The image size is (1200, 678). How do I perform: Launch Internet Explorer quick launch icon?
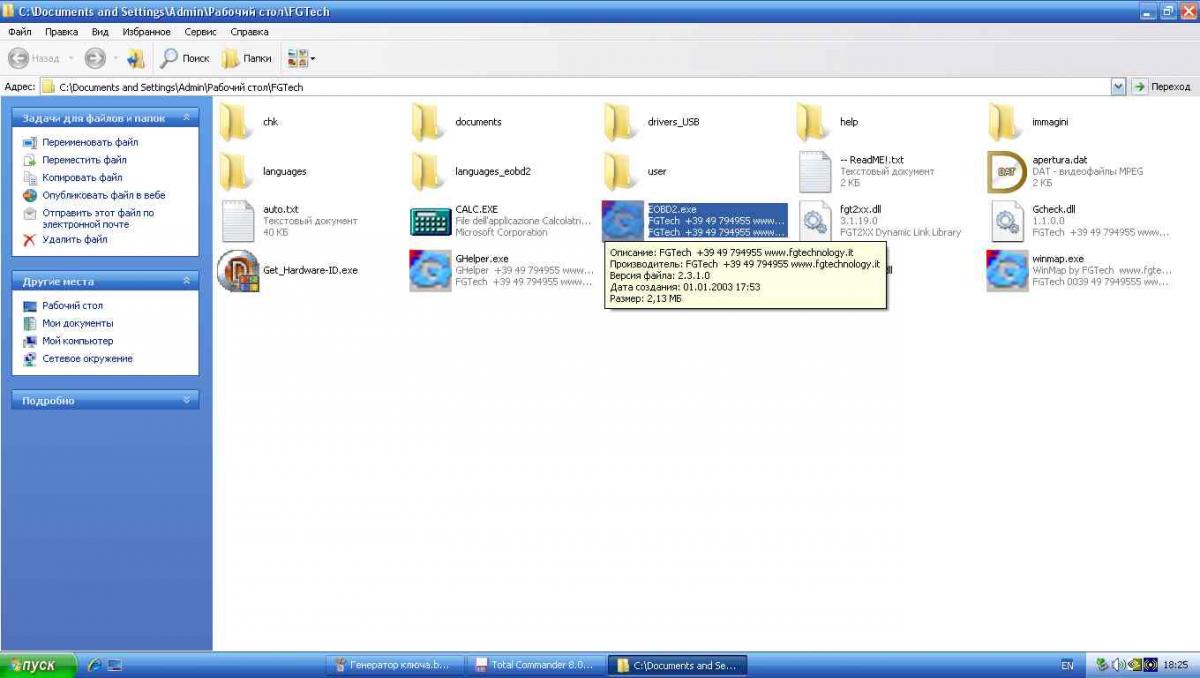click(95, 665)
